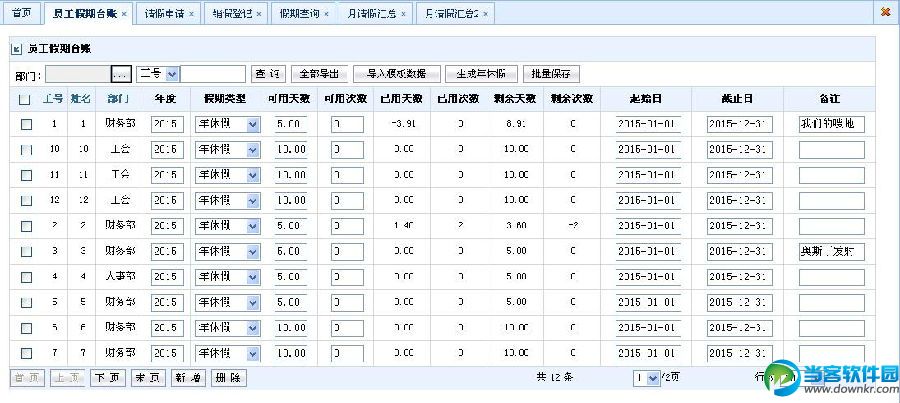The image size is (900, 403).
Task: Click the 批量保存 batch save button
Action: tap(551, 74)
